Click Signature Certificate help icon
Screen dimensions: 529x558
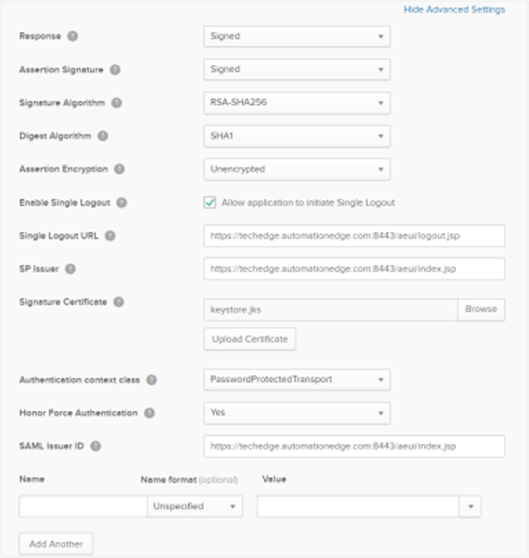tap(118, 302)
